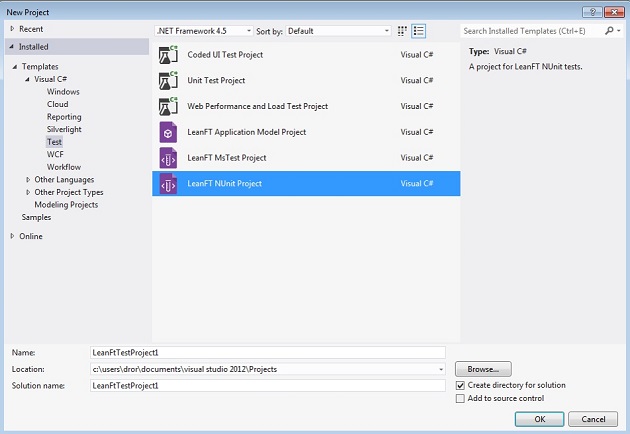Viewport: 630px width, 434px height.
Task: Uncheck Create directory for solution
Action: 460,385
